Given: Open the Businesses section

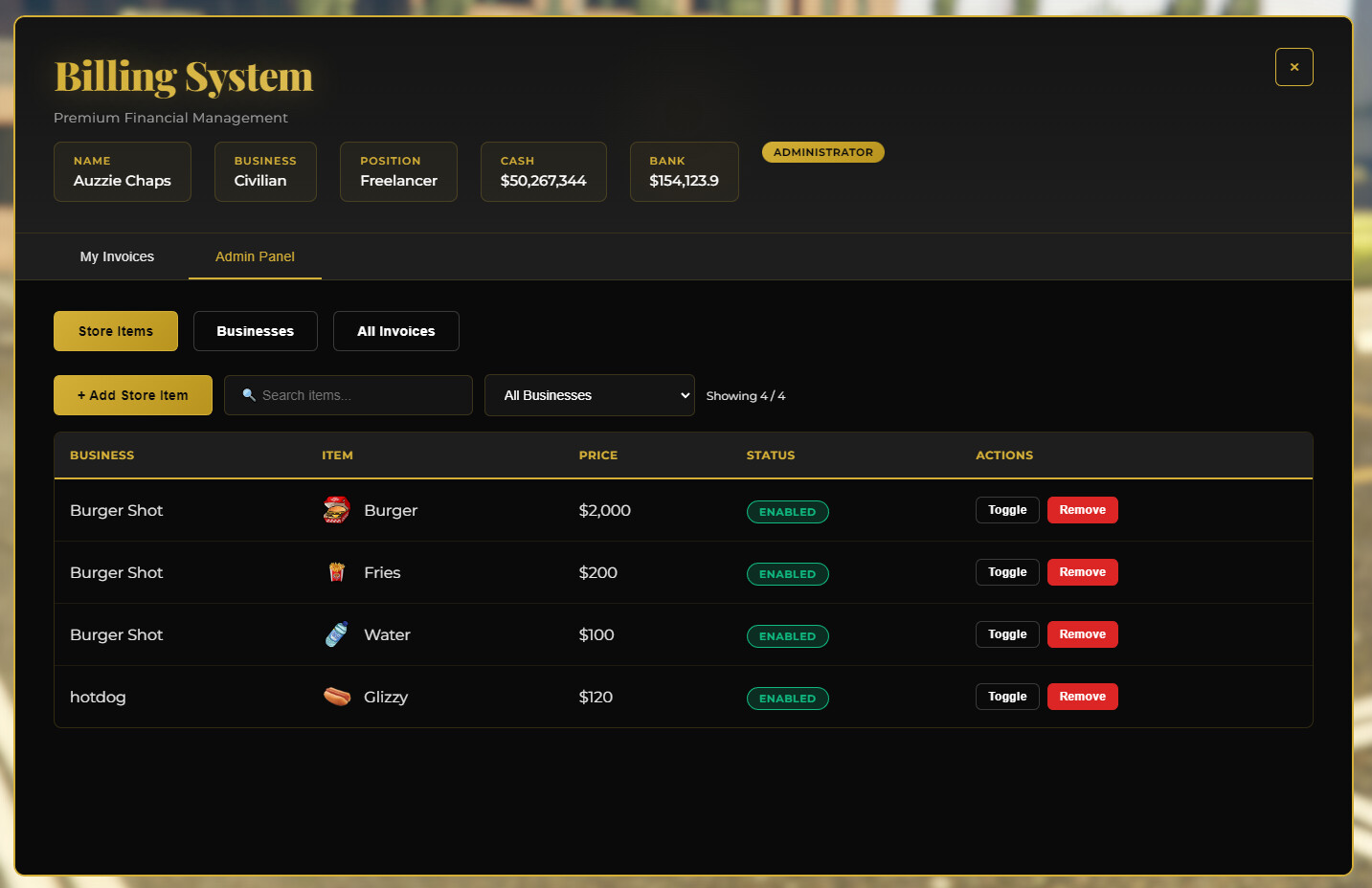Looking at the screenshot, I should [x=256, y=331].
